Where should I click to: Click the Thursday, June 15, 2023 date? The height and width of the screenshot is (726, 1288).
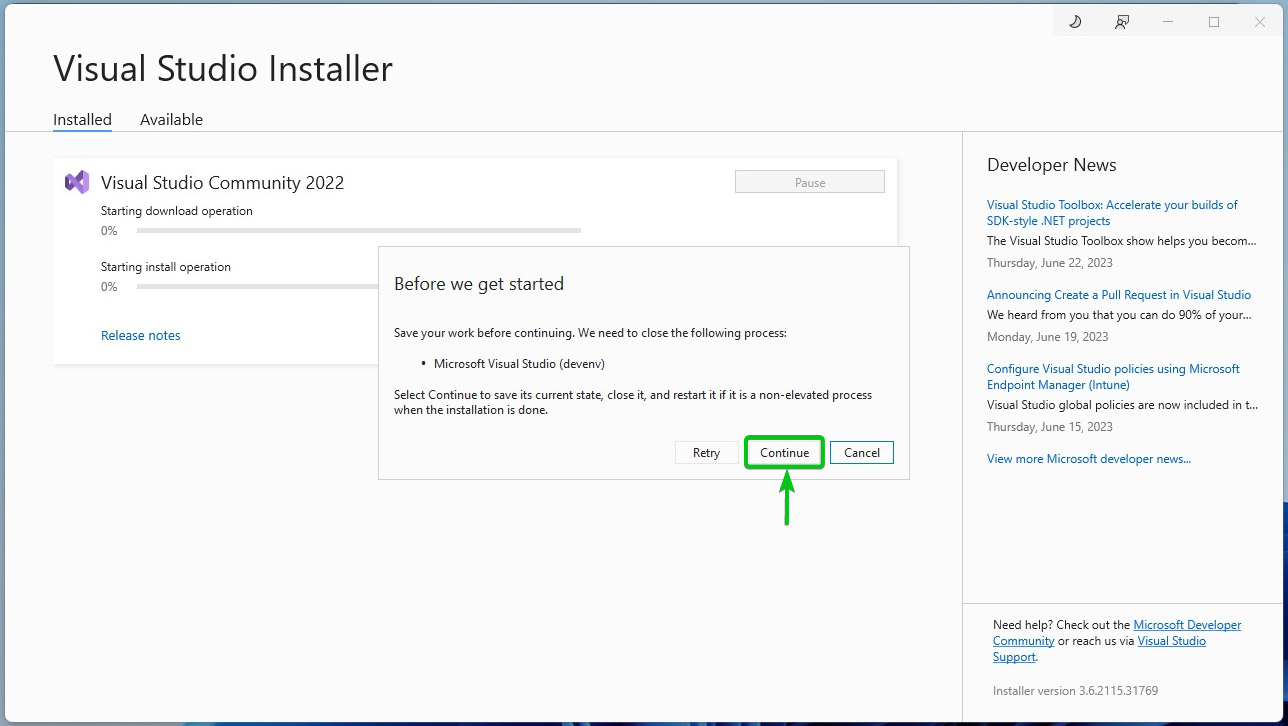[1050, 427]
